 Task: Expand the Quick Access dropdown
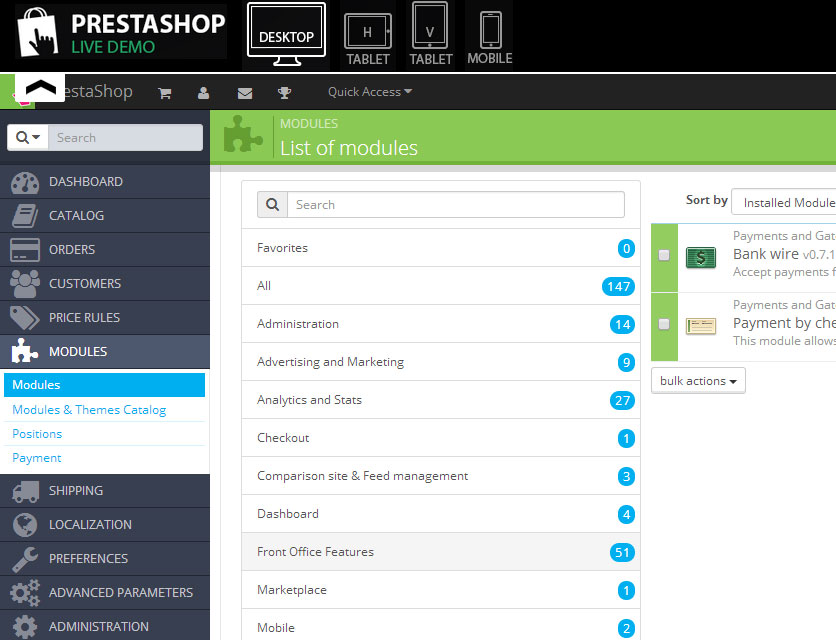(369, 92)
